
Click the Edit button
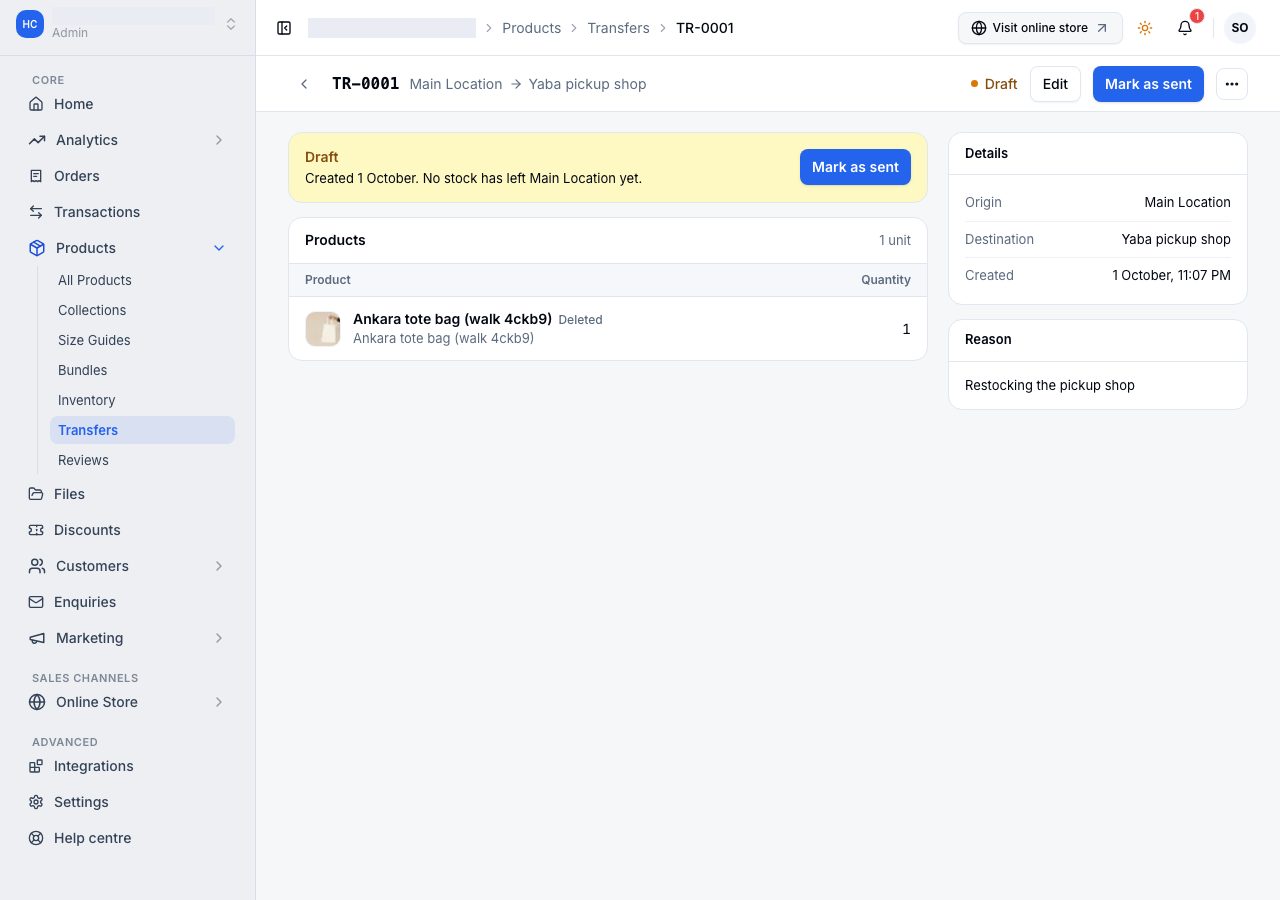[1055, 84]
